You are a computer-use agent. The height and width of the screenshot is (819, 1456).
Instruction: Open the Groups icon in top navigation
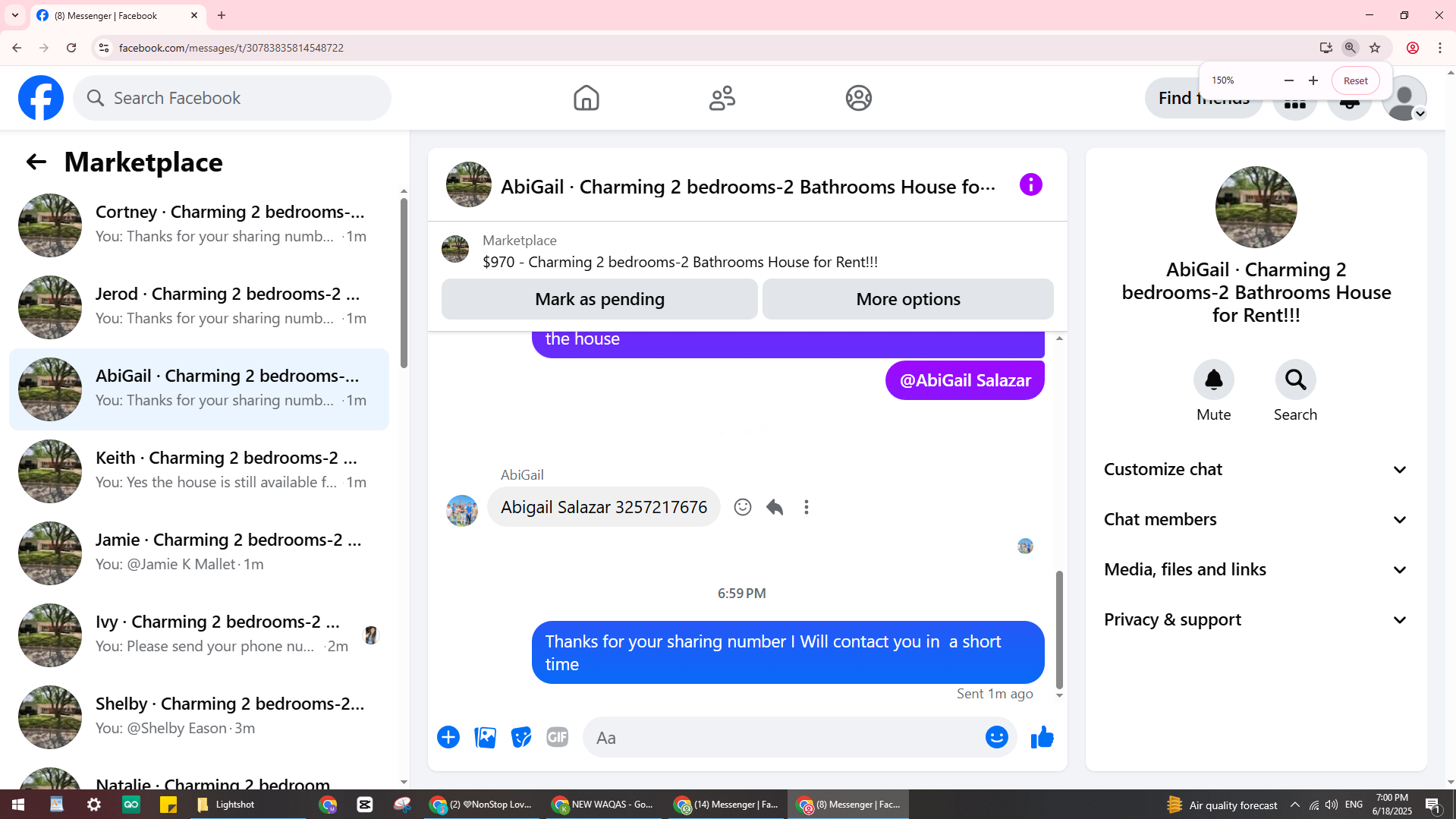[x=859, y=98]
